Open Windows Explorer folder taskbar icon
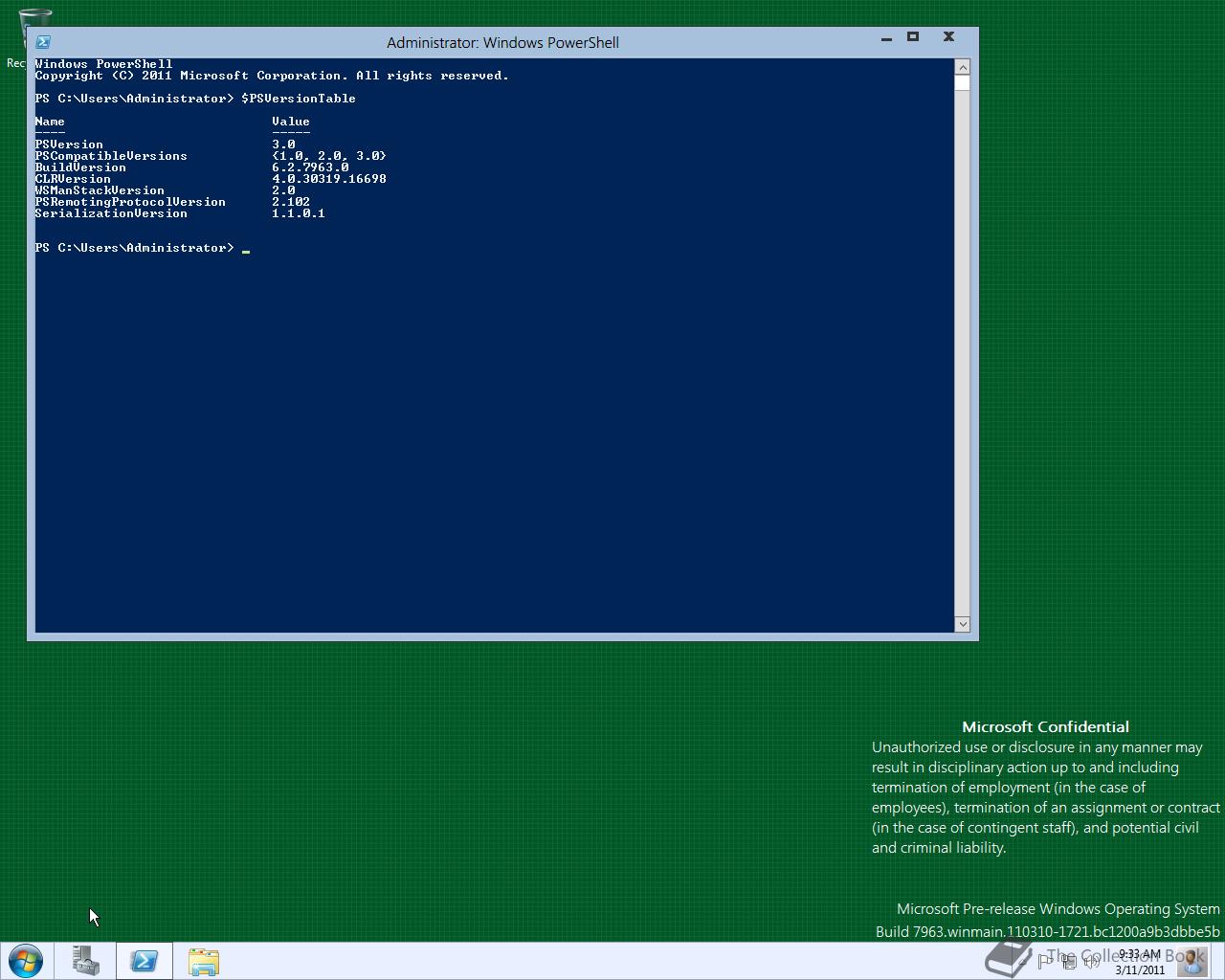This screenshot has width=1225, height=980. tap(203, 961)
